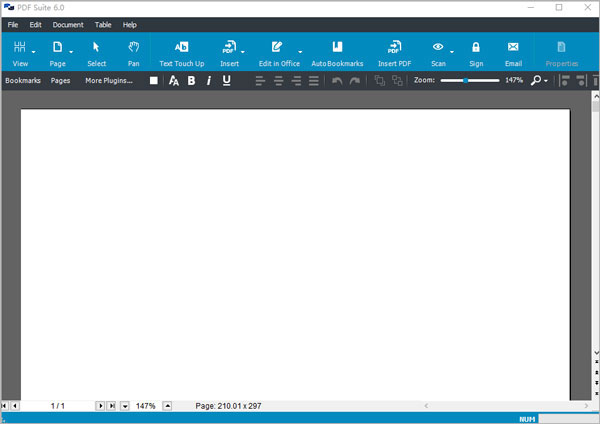This screenshot has height=424, width=600.
Task: Show the Bookmarks panel
Action: [x=23, y=80]
